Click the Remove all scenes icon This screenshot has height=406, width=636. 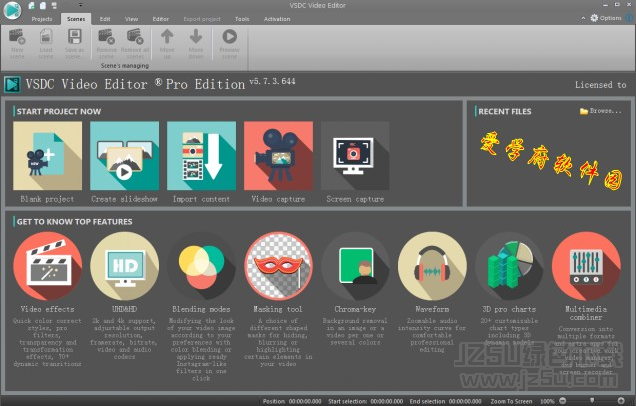(x=135, y=37)
